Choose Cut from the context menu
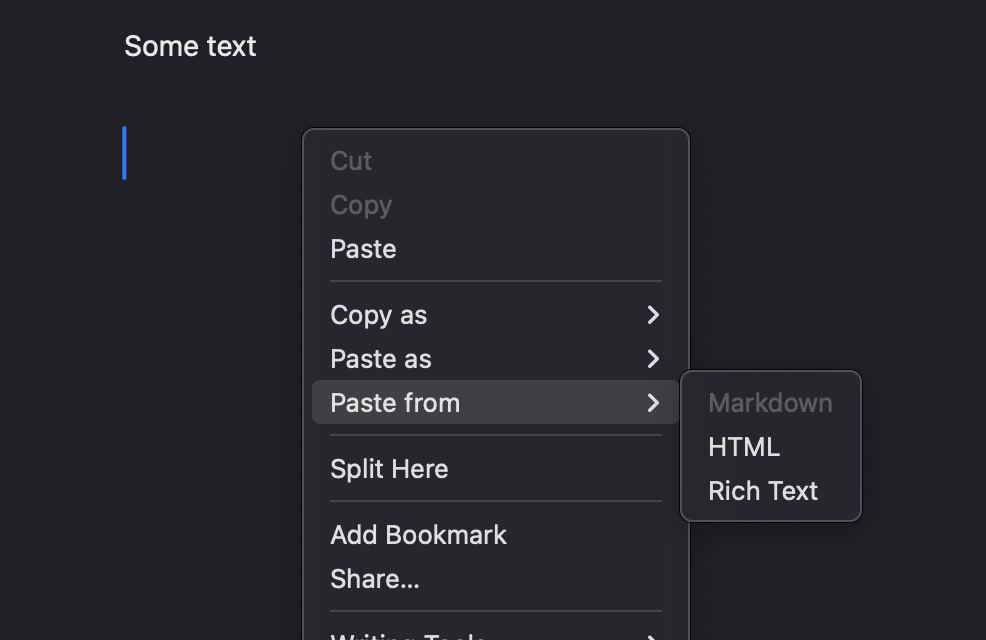This screenshot has height=640, width=986. pos(351,161)
